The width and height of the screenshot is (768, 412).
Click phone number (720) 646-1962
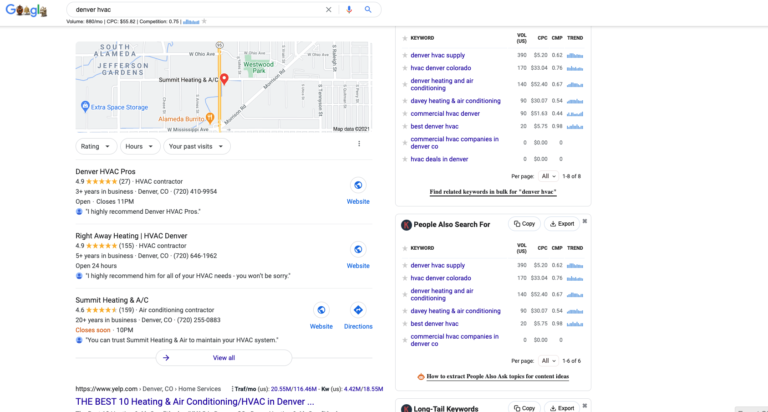(195, 256)
